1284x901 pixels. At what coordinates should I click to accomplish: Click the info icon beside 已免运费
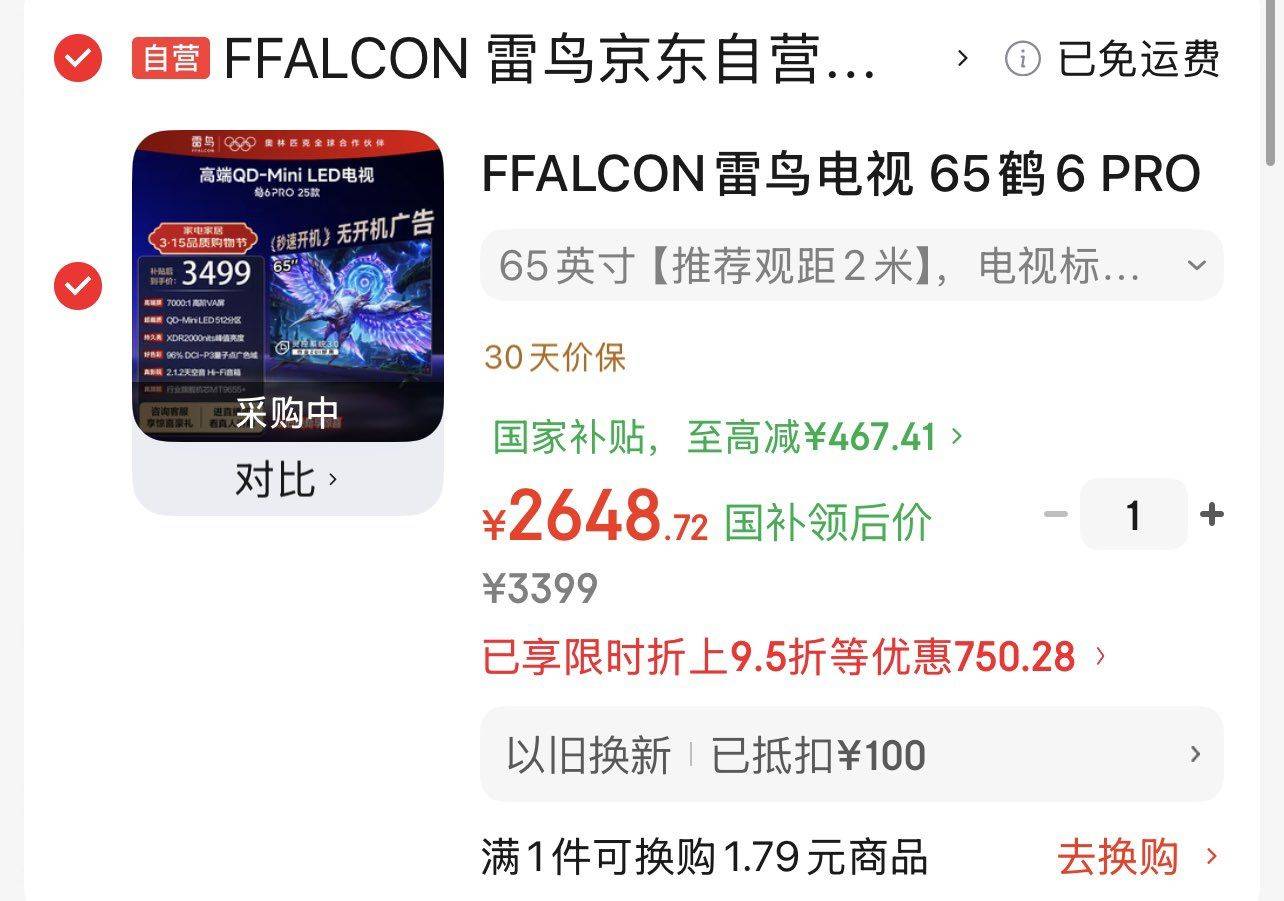coord(1022,59)
